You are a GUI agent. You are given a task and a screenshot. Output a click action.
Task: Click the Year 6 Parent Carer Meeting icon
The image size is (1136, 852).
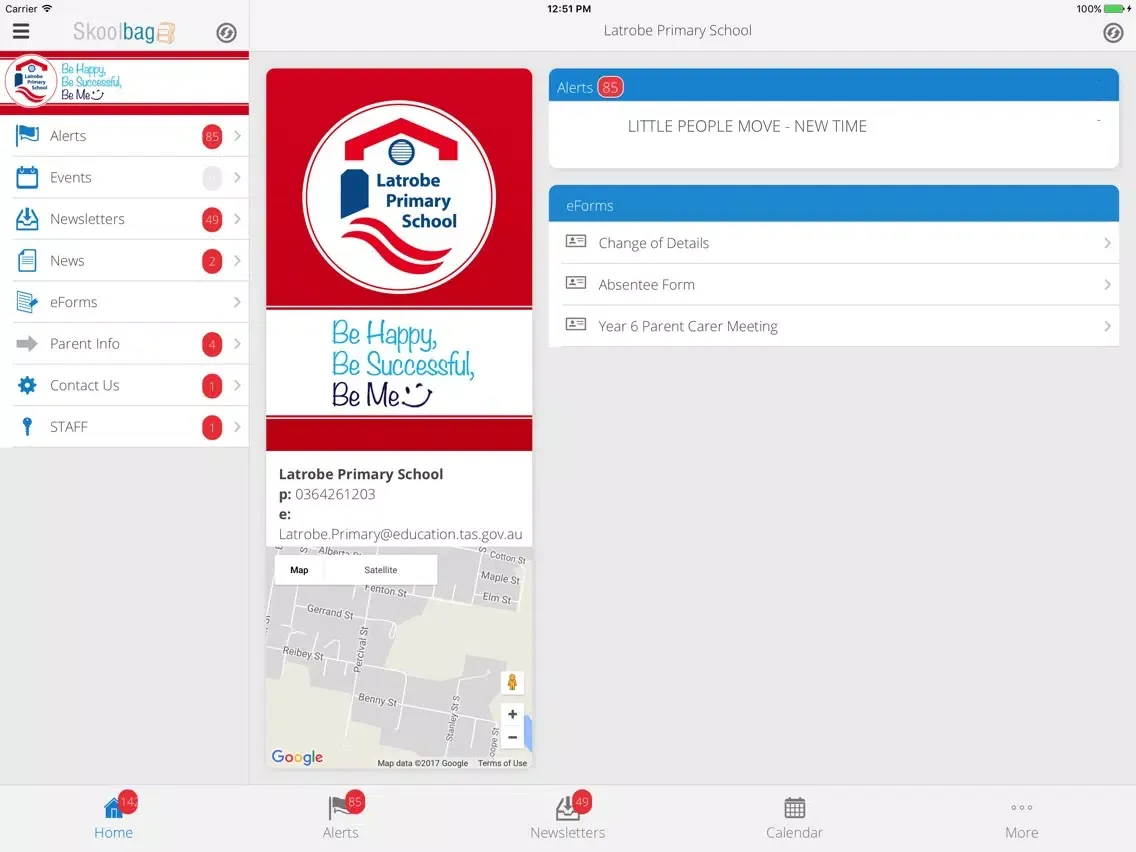[576, 325]
